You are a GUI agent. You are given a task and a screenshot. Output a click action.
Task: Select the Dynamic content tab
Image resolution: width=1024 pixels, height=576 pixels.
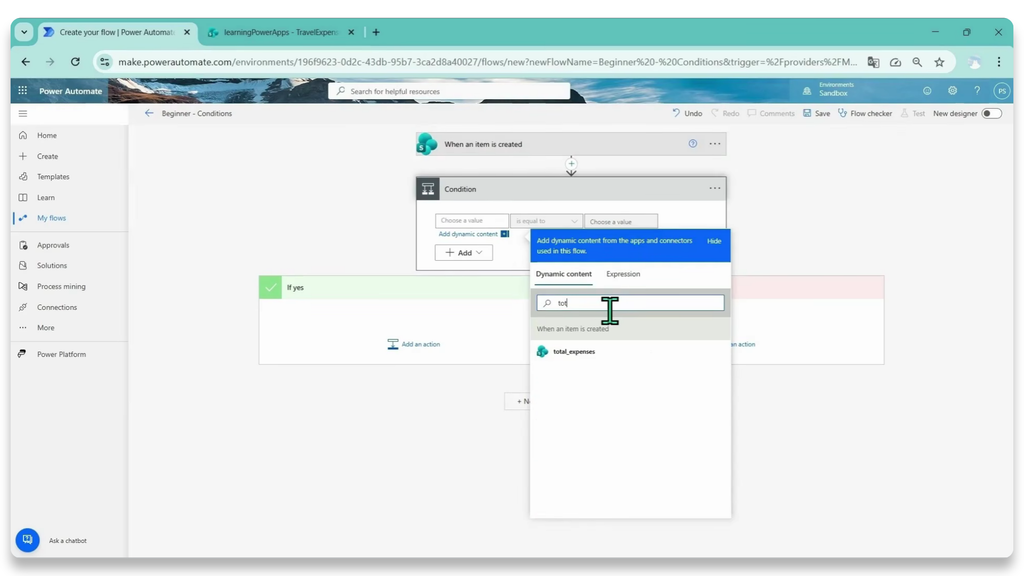click(564, 274)
